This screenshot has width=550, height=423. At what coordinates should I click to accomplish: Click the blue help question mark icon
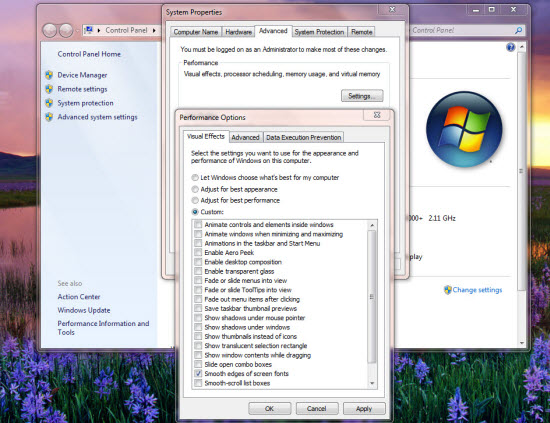tap(511, 47)
